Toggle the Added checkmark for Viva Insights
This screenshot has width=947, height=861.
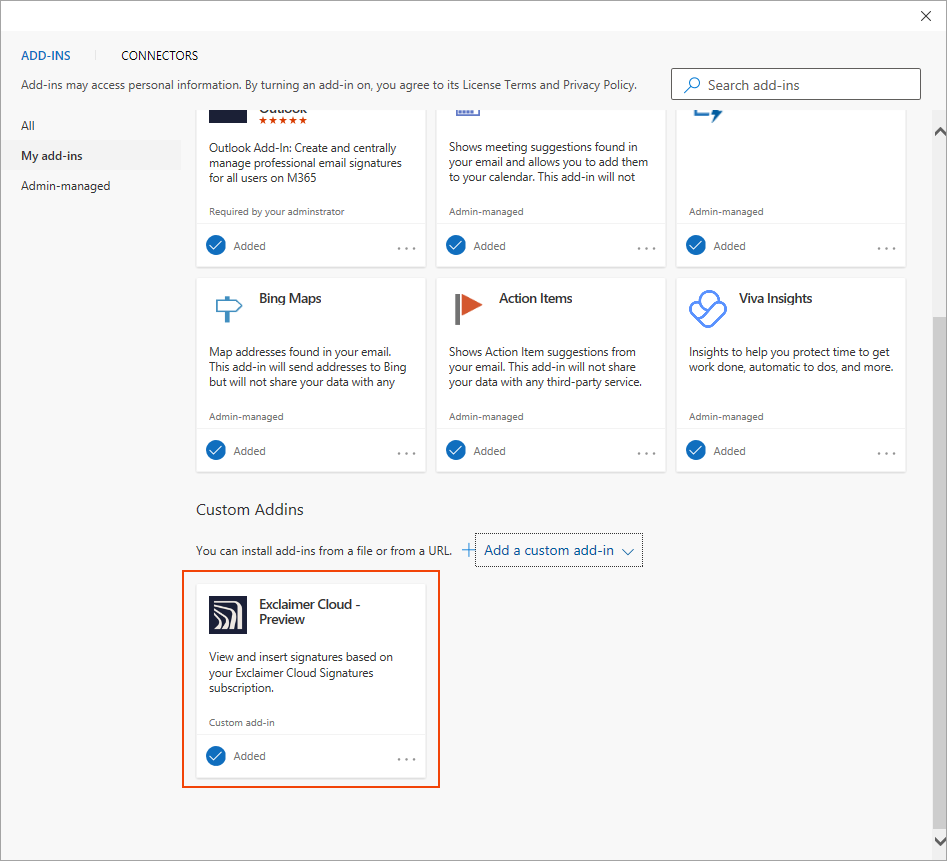696,450
